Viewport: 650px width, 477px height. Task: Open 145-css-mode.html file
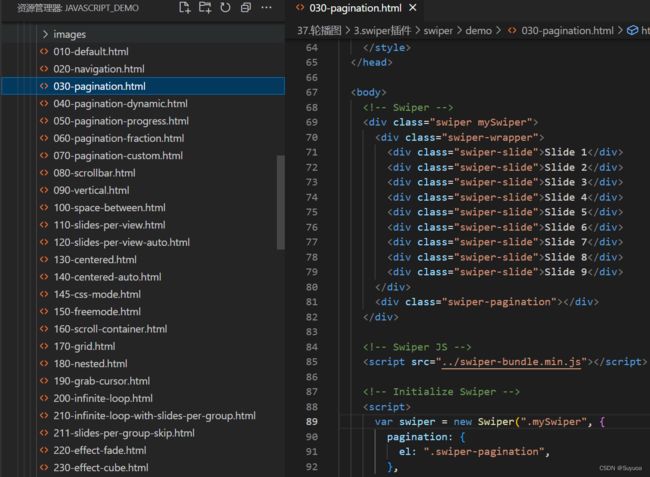(x=143, y=294)
